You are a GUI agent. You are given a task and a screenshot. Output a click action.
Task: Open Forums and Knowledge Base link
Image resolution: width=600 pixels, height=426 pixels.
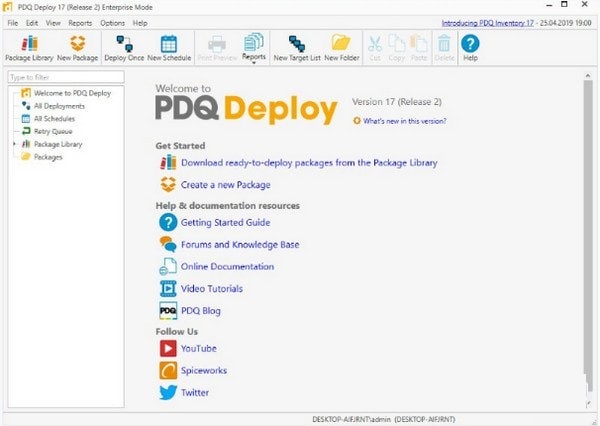point(240,245)
